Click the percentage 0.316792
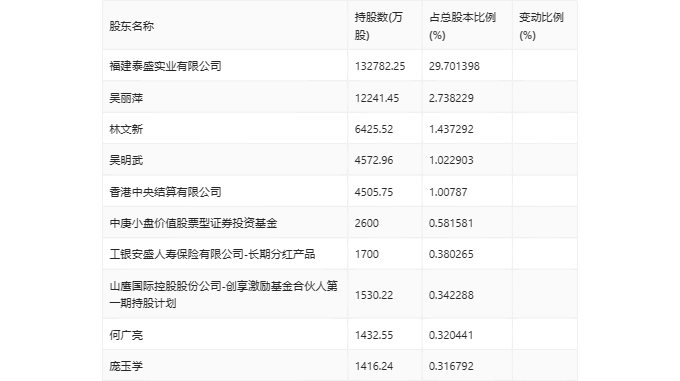This screenshot has height=381, width=680. [x=451, y=366]
